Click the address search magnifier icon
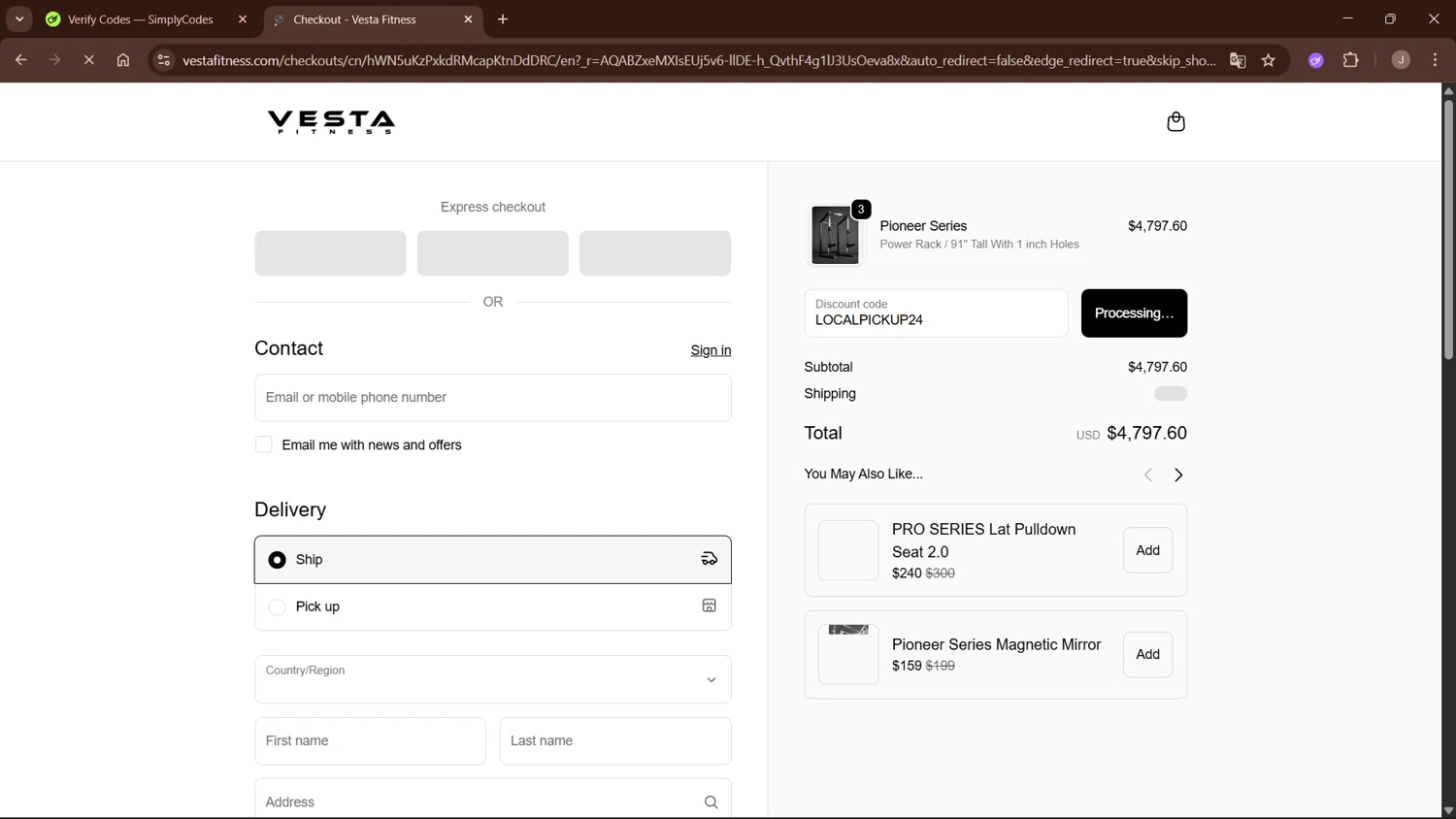The width and height of the screenshot is (1456, 819). point(711,803)
